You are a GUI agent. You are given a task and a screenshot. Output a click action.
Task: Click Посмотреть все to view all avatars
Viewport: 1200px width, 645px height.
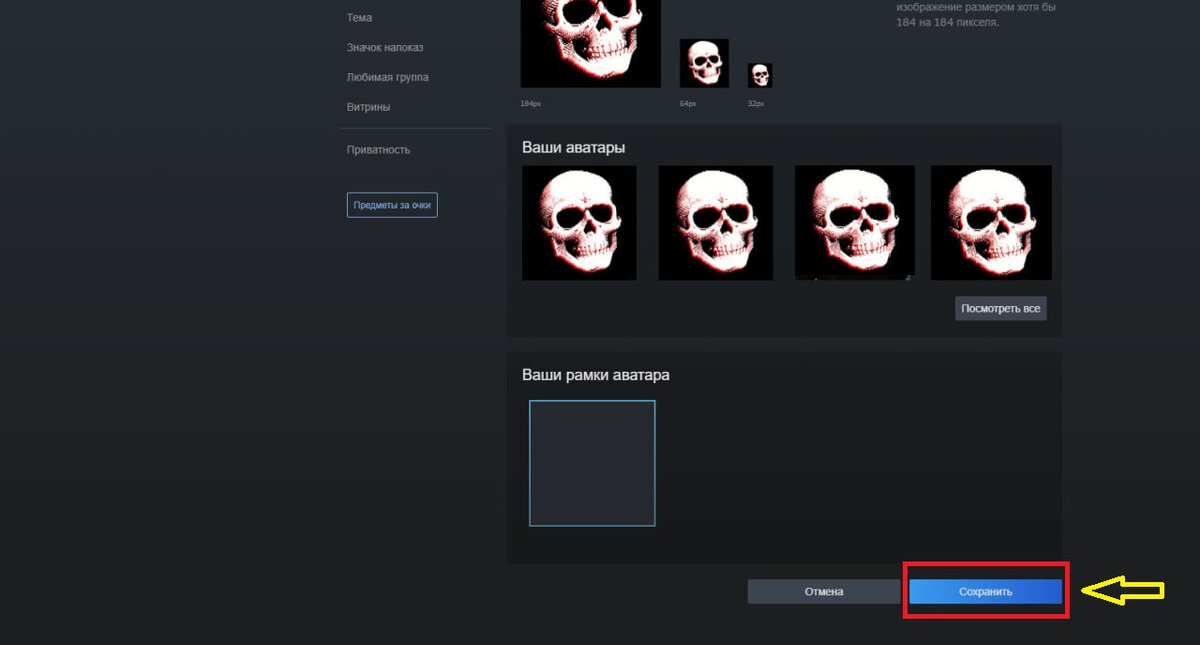click(1001, 308)
